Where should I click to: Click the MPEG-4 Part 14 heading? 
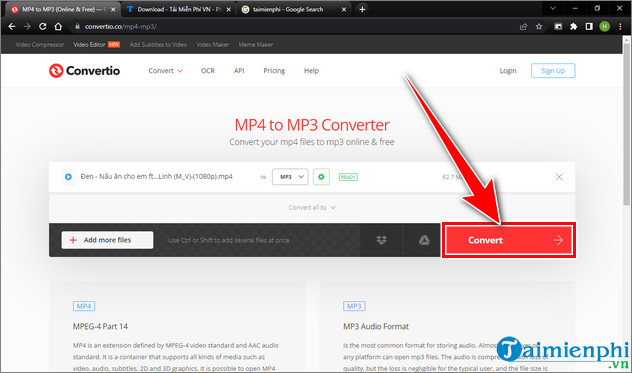point(100,326)
